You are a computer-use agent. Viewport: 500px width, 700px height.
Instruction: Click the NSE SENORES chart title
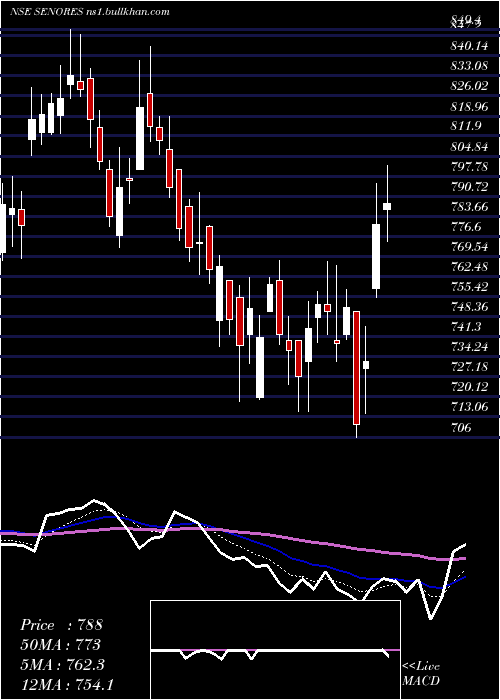[x=46, y=12]
